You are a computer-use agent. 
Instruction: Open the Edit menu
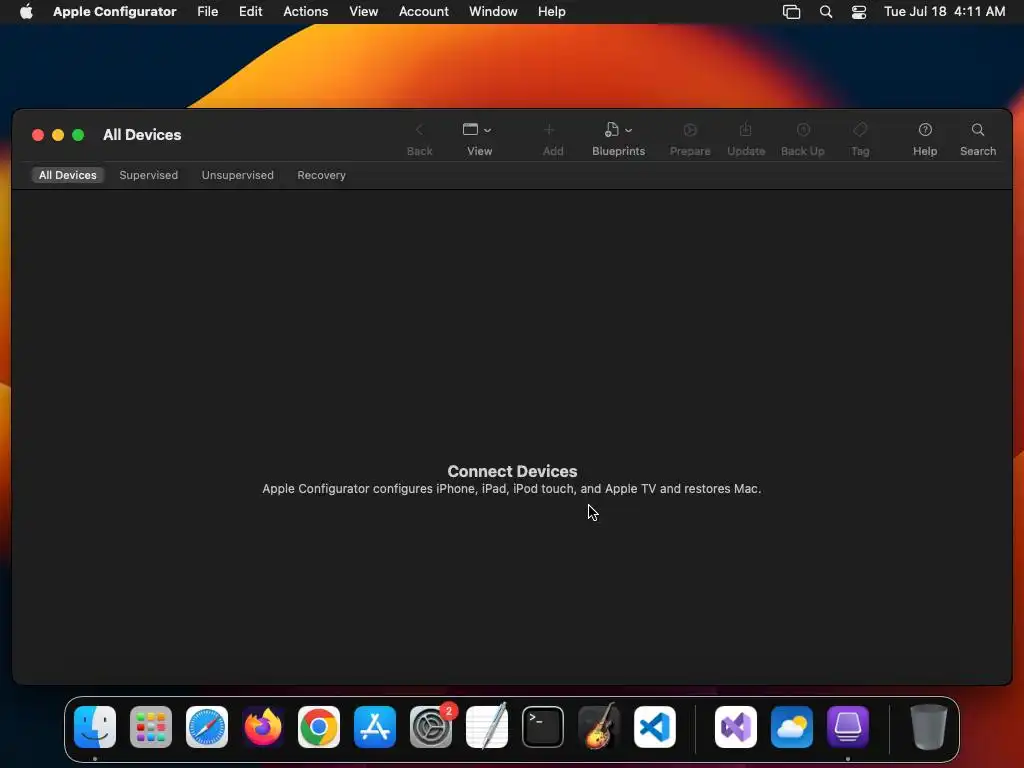(x=250, y=12)
